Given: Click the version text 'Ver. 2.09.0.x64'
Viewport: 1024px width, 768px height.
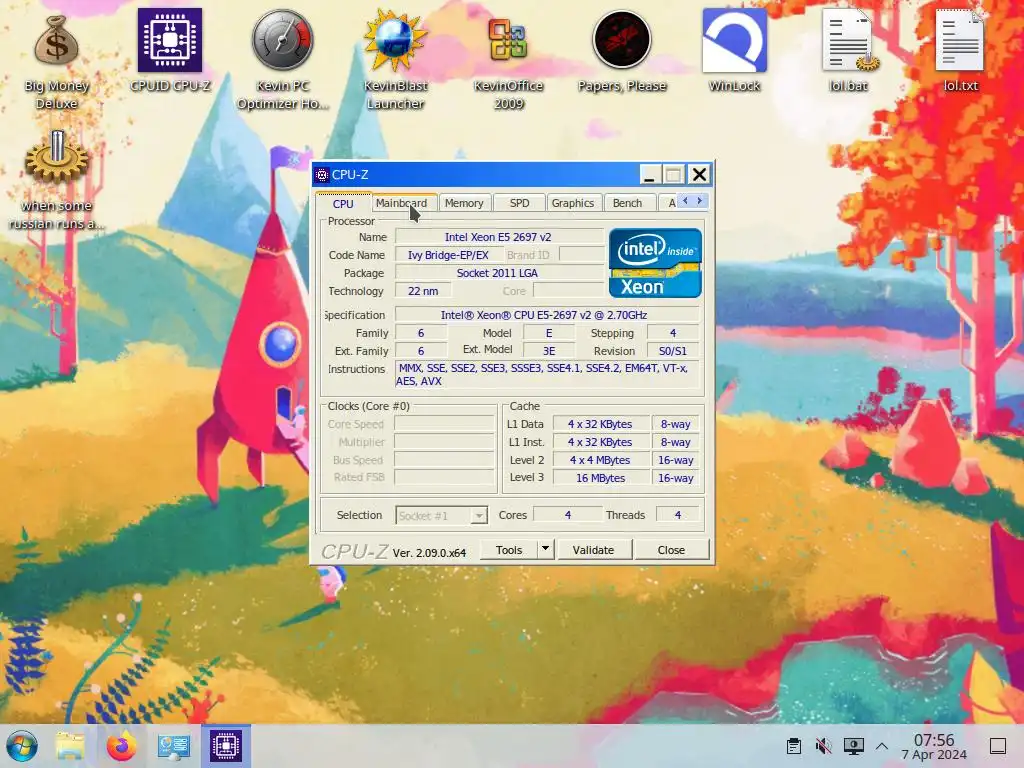Looking at the screenshot, I should click(430, 552).
